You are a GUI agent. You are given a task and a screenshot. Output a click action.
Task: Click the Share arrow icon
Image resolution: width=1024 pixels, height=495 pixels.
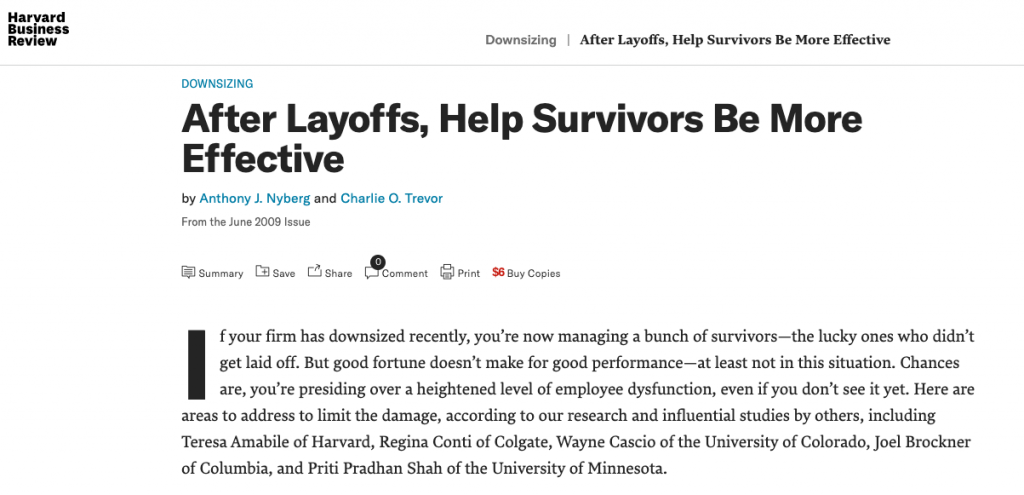[x=315, y=270]
